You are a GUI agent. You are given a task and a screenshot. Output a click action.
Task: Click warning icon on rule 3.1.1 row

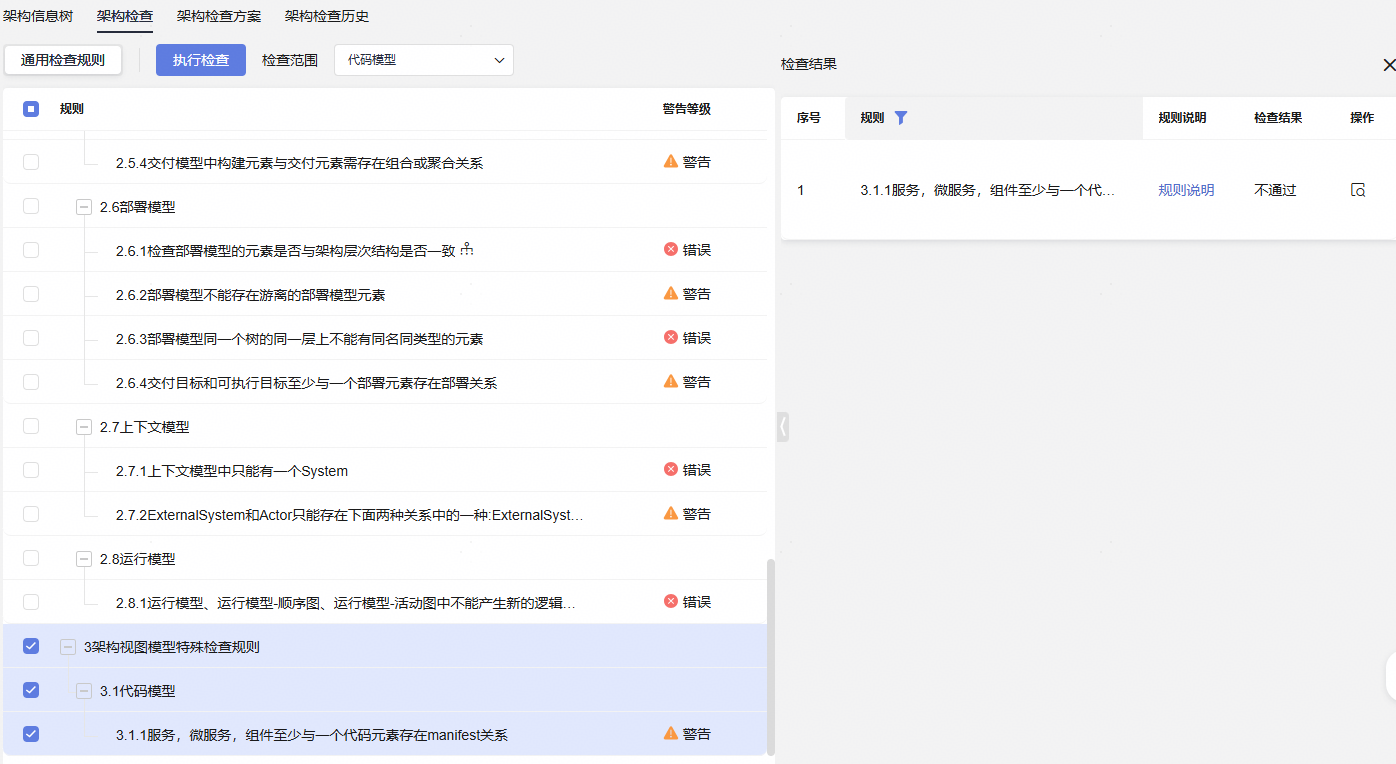coord(671,734)
